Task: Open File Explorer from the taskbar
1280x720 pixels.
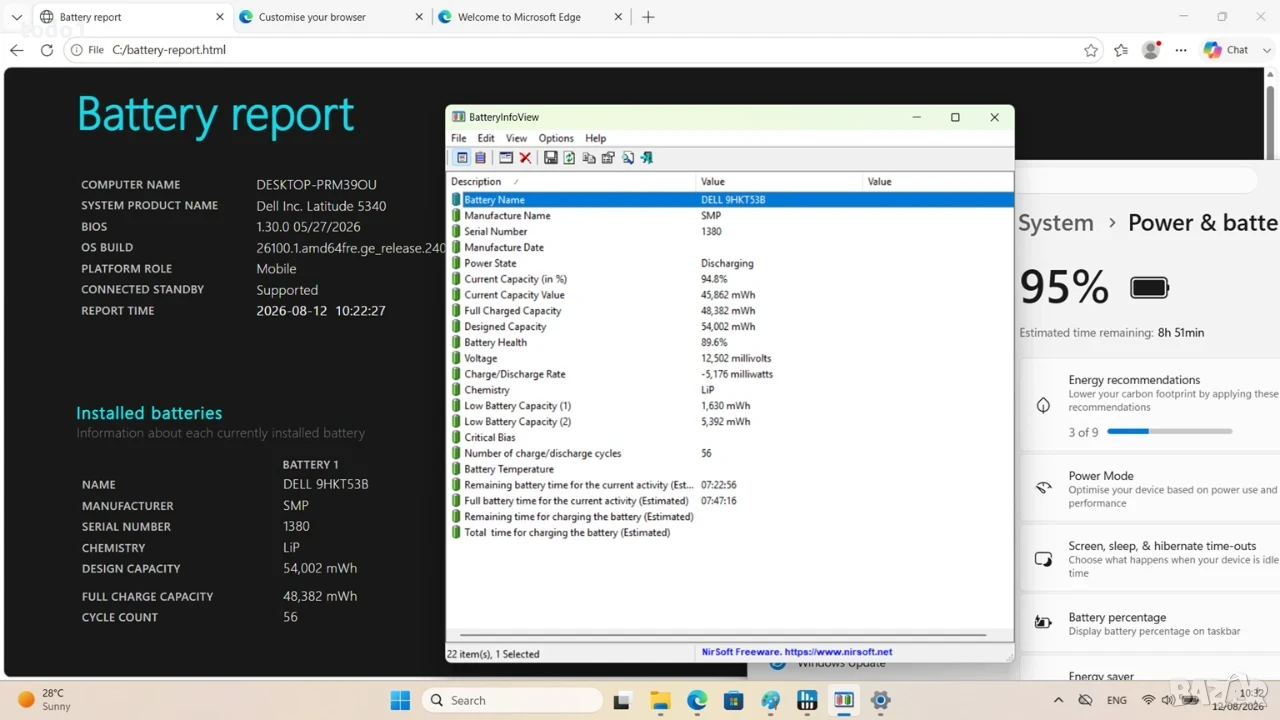Action: click(660, 700)
